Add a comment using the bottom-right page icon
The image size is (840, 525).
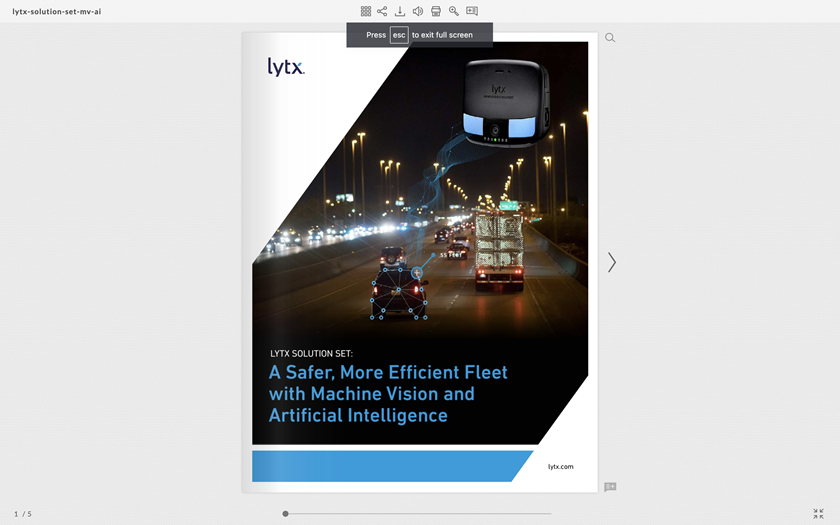tap(610, 487)
